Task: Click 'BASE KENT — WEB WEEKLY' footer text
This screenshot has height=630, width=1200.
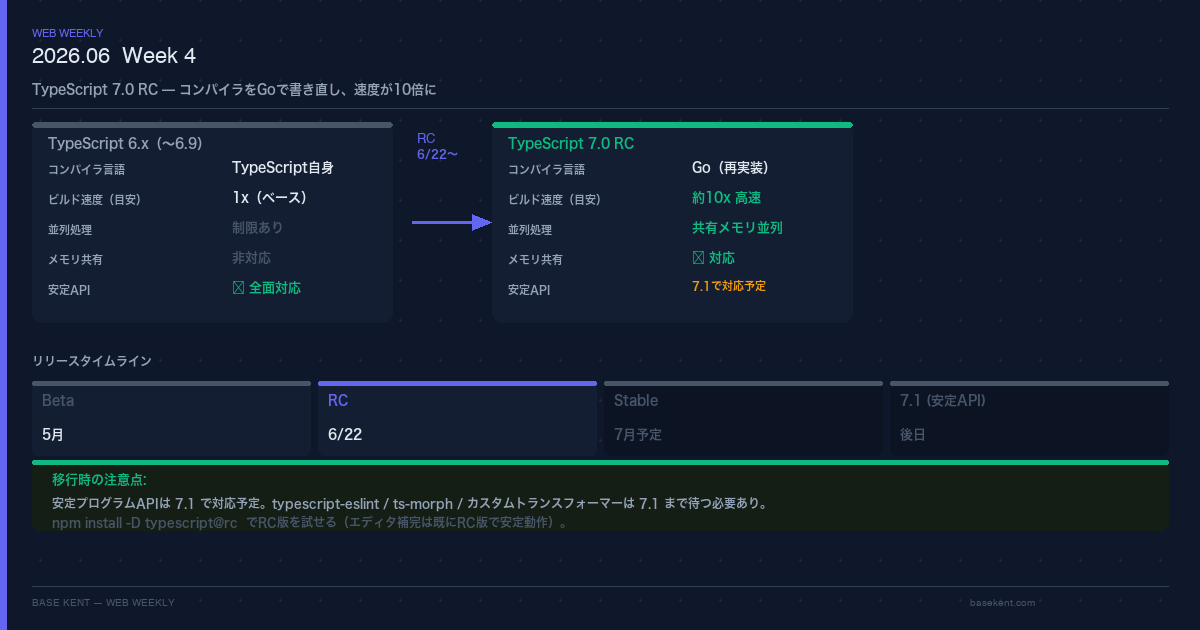Action: tap(103, 603)
